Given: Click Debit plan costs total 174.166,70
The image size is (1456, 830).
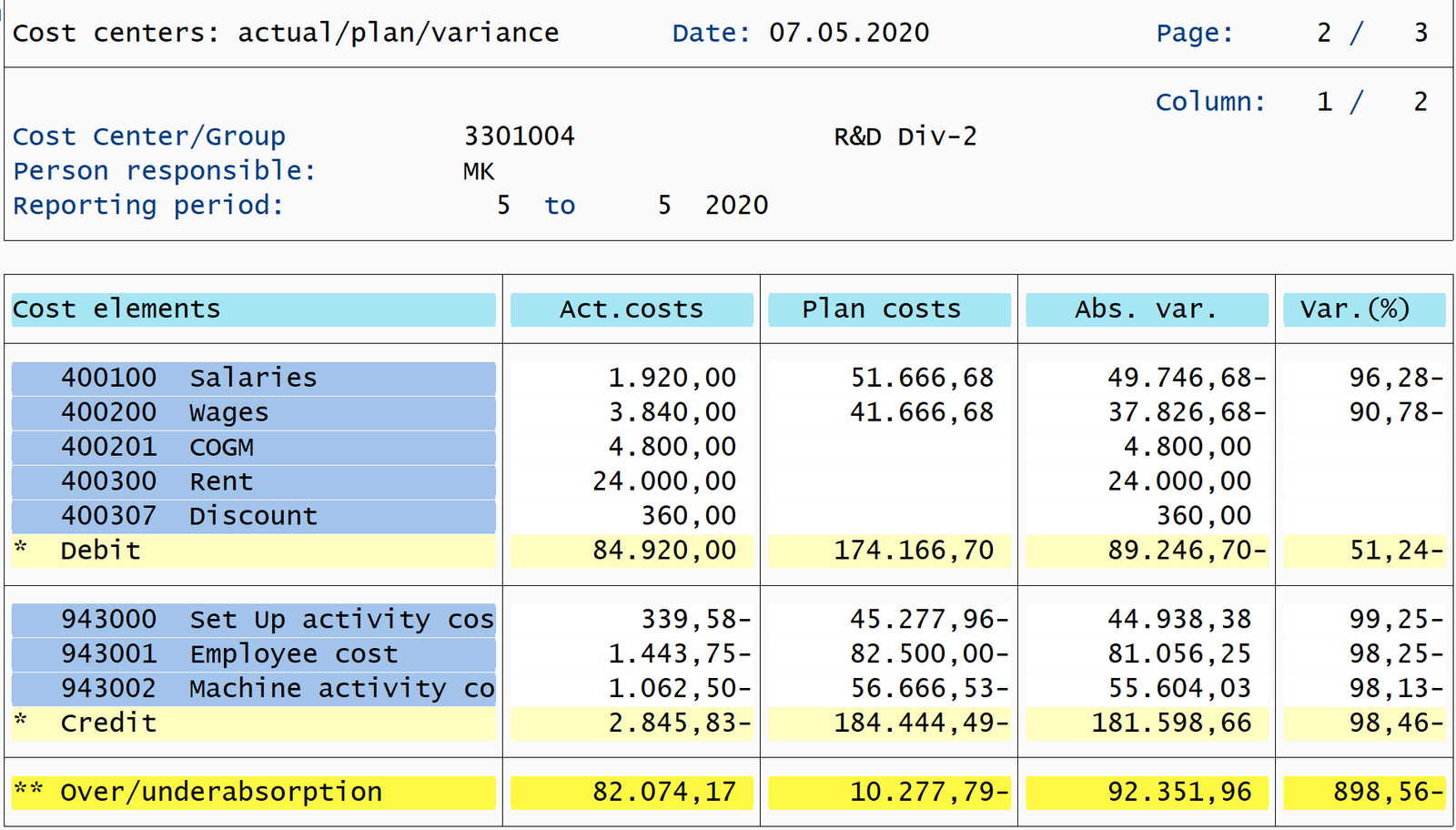Looking at the screenshot, I should point(913,551).
